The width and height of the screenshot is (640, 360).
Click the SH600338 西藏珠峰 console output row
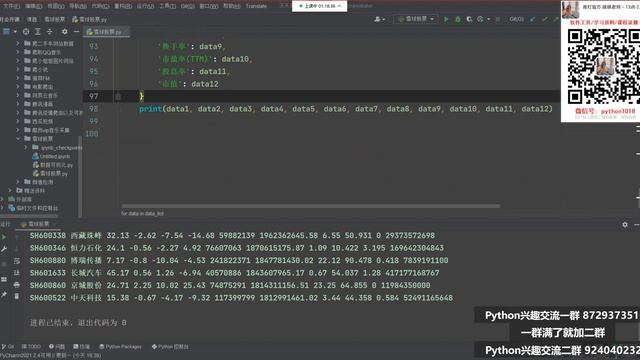[232, 236]
